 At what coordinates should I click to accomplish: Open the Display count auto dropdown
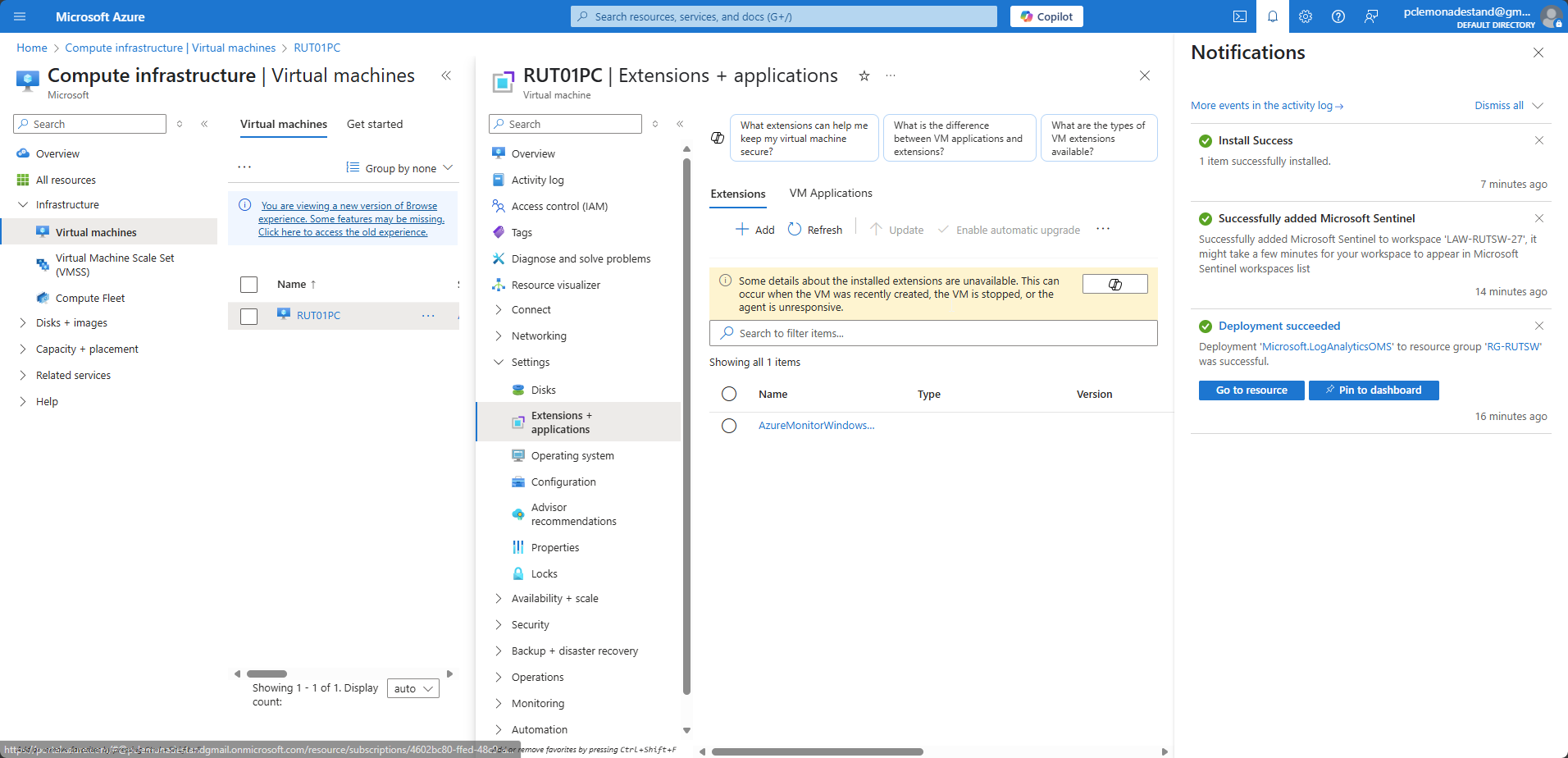(x=413, y=688)
